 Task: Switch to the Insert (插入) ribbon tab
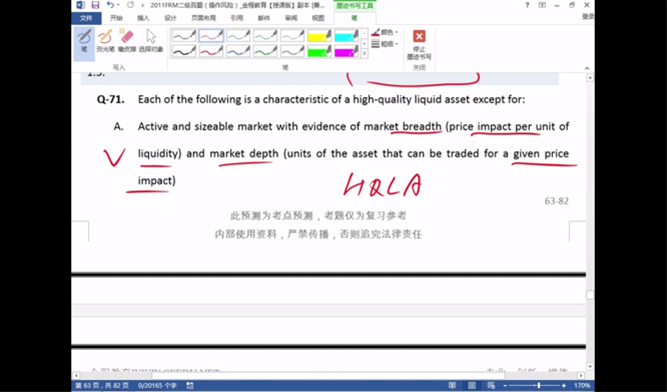(x=143, y=18)
